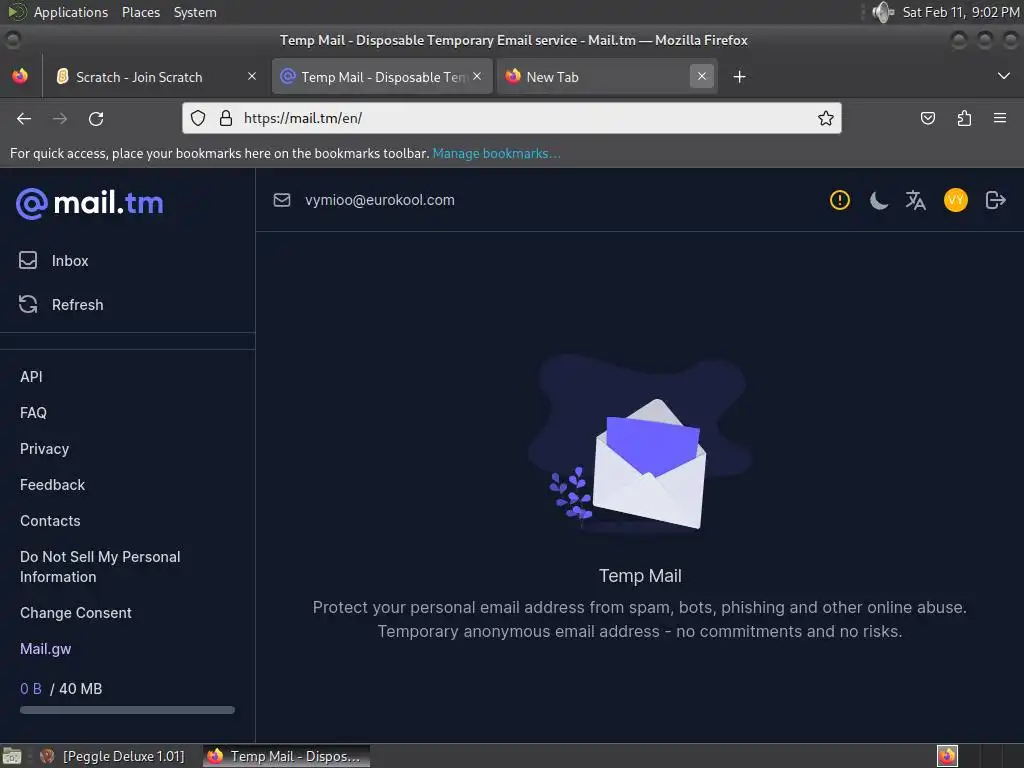Switch to the Temp Mail browser tab
The height and width of the screenshot is (768, 1024).
382,76
